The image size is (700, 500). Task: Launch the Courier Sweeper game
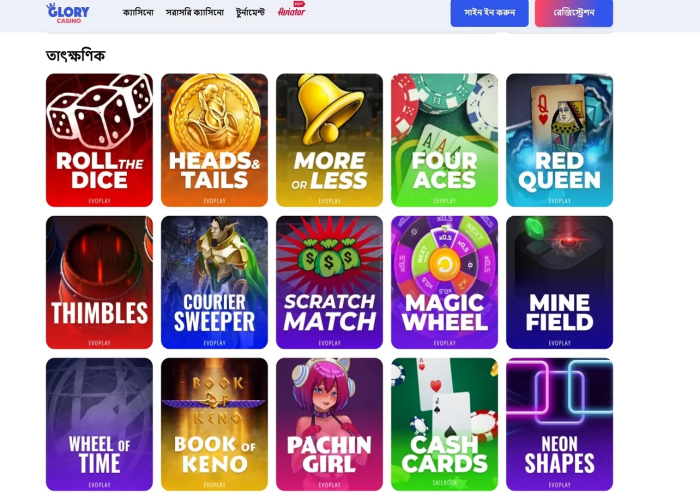click(214, 282)
